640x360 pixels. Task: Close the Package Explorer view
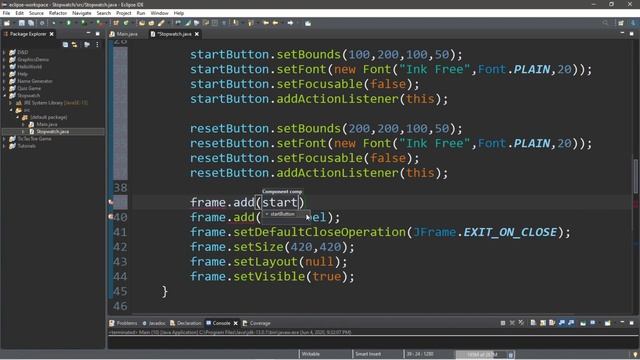[x=52, y=34]
